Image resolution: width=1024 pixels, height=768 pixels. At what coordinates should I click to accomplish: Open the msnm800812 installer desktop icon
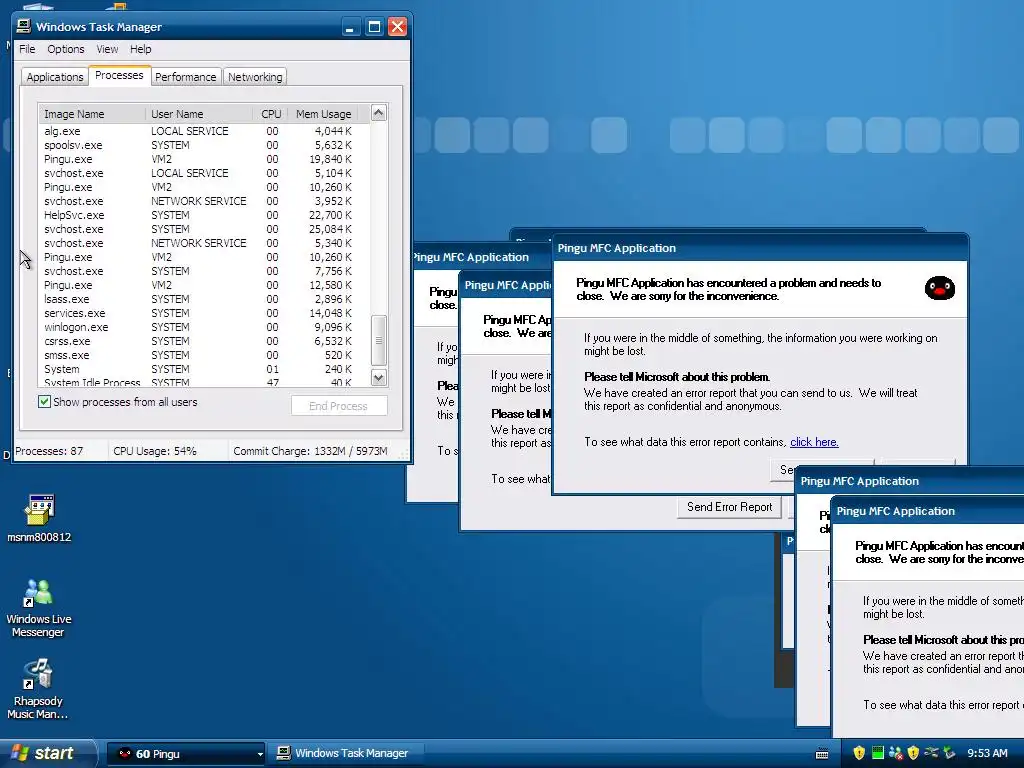tap(39, 519)
